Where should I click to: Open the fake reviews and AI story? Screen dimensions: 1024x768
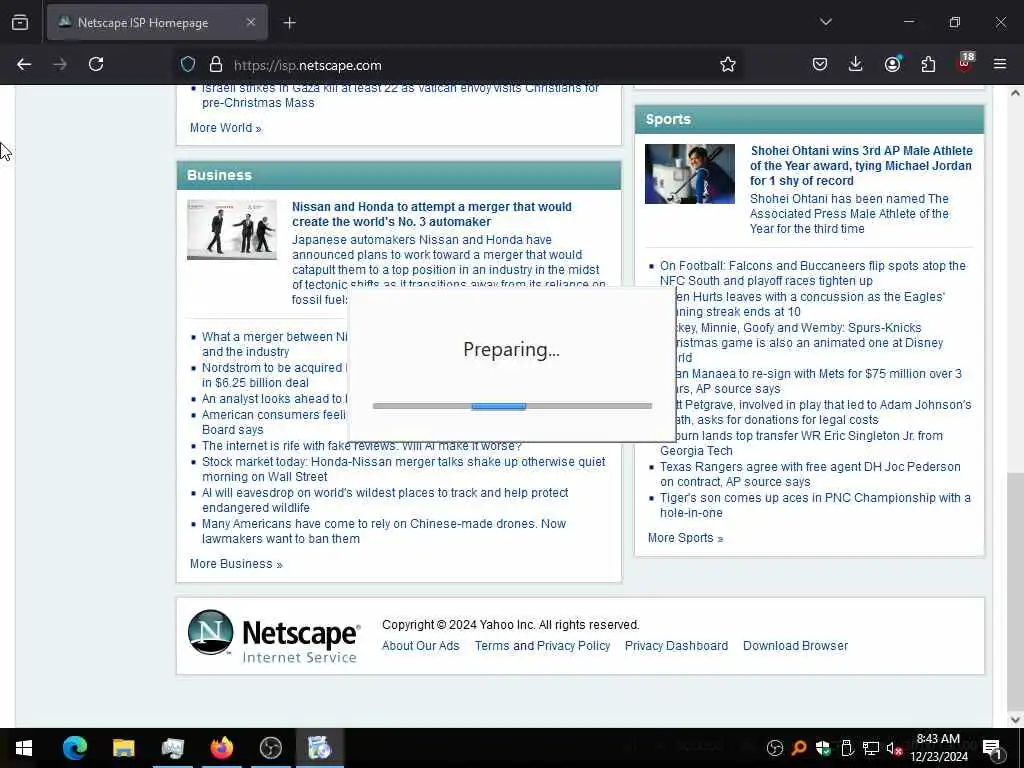click(x=362, y=446)
